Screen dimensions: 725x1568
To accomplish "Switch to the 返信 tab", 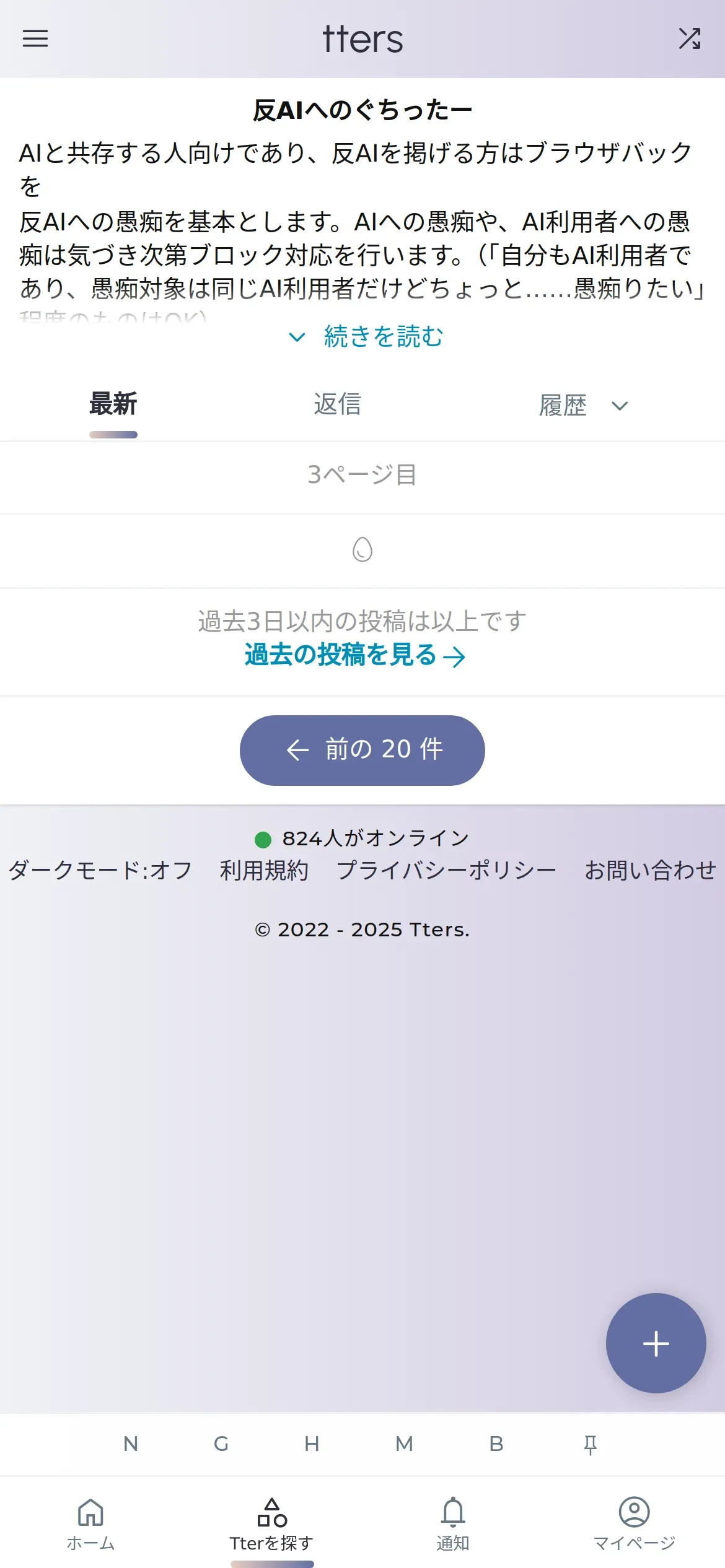I will [x=337, y=404].
